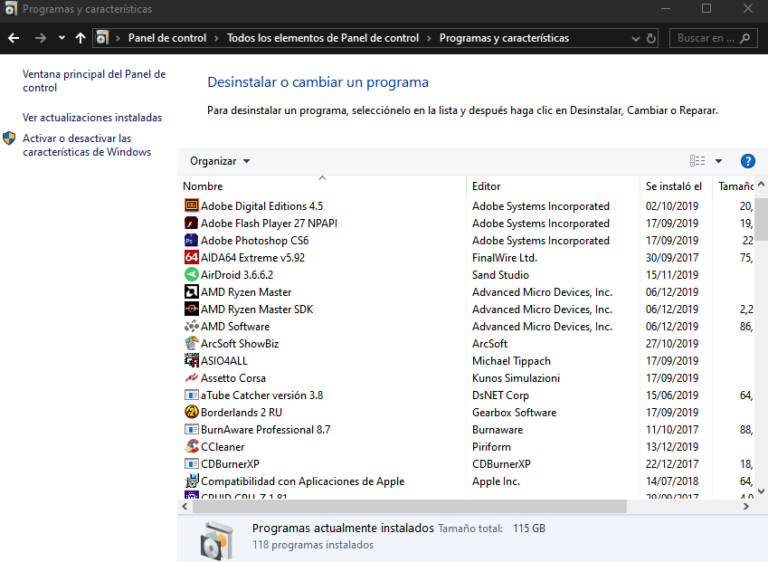The height and width of the screenshot is (562, 768).
Task: Click the ArcSoft ShowBiz icon
Action: 191,343
